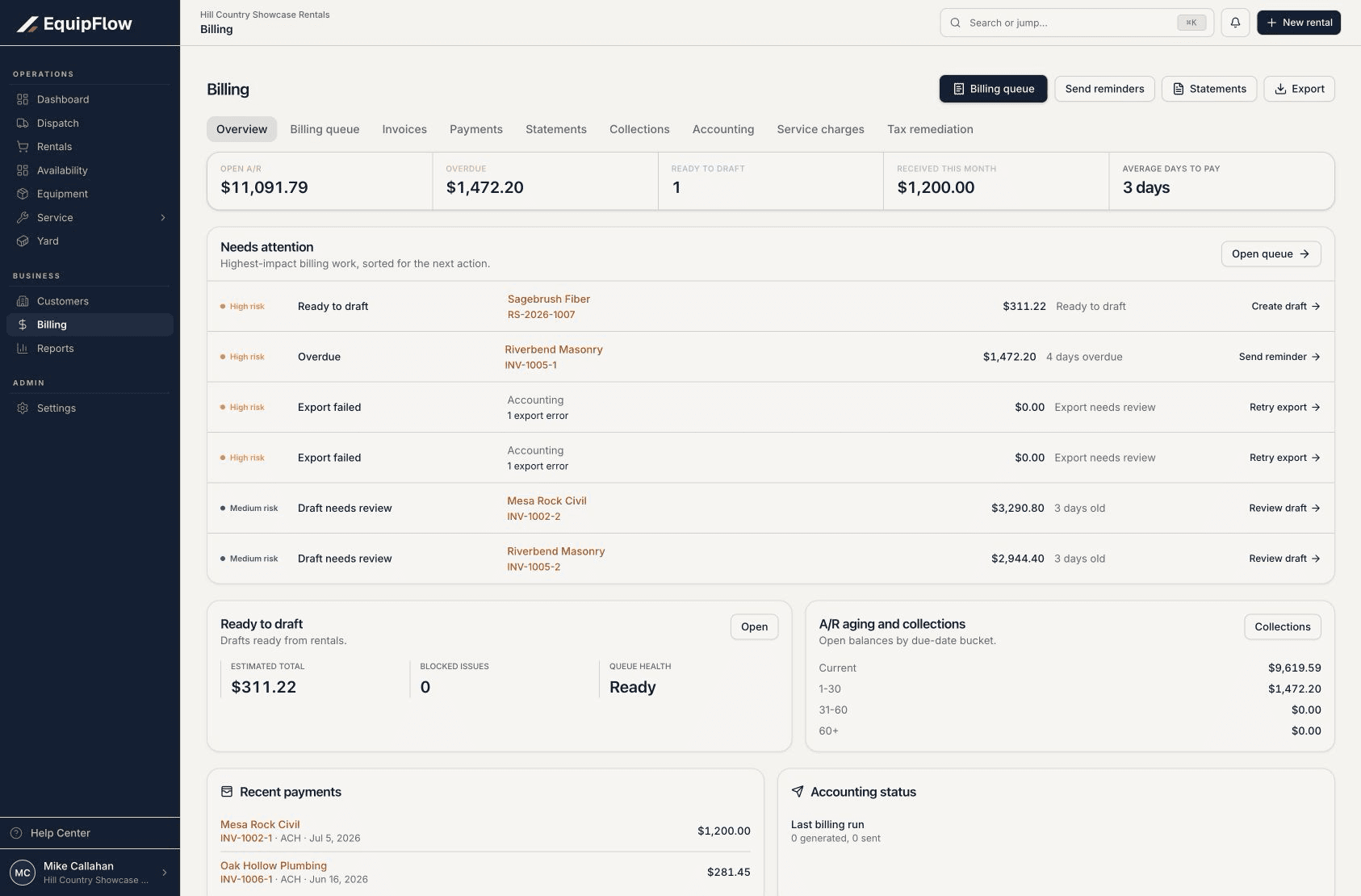Click the first Retry export action
Screen dimensions: 1361x896
pyautogui.click(x=1284, y=408)
